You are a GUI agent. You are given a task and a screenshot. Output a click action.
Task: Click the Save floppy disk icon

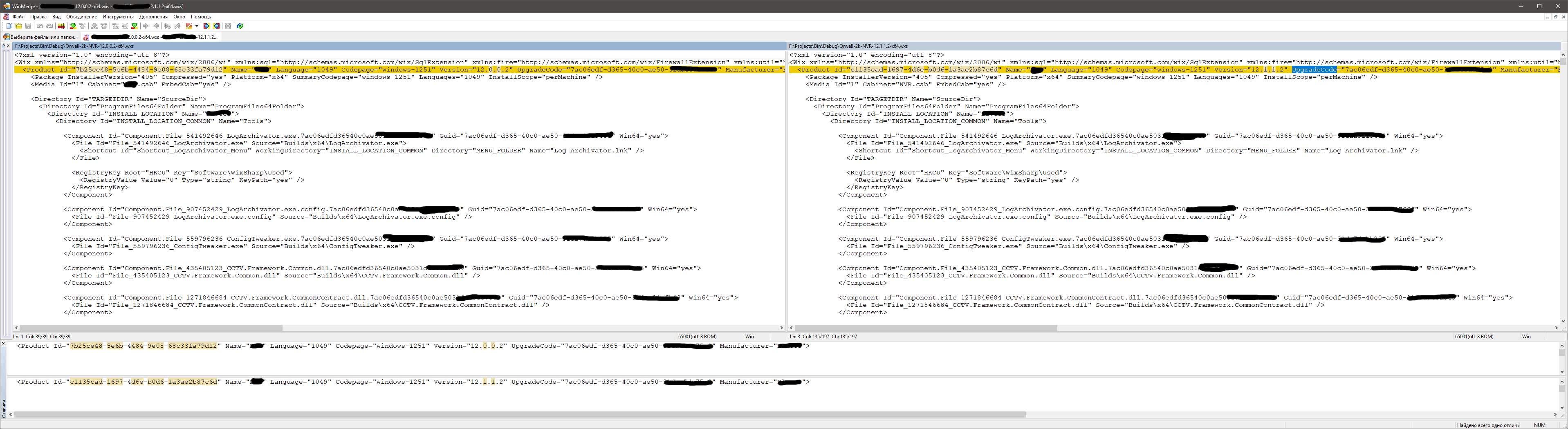click(28, 26)
